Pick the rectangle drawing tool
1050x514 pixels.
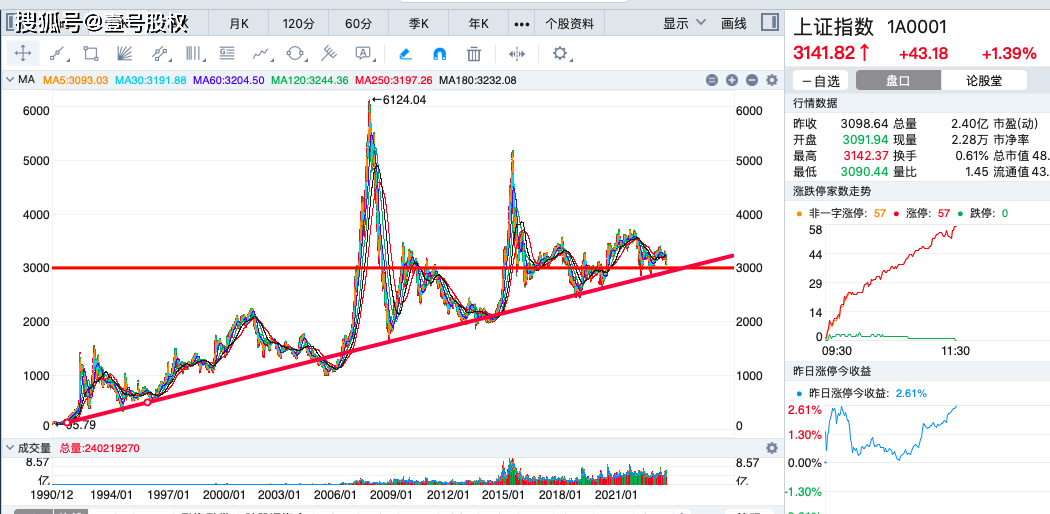[91, 54]
